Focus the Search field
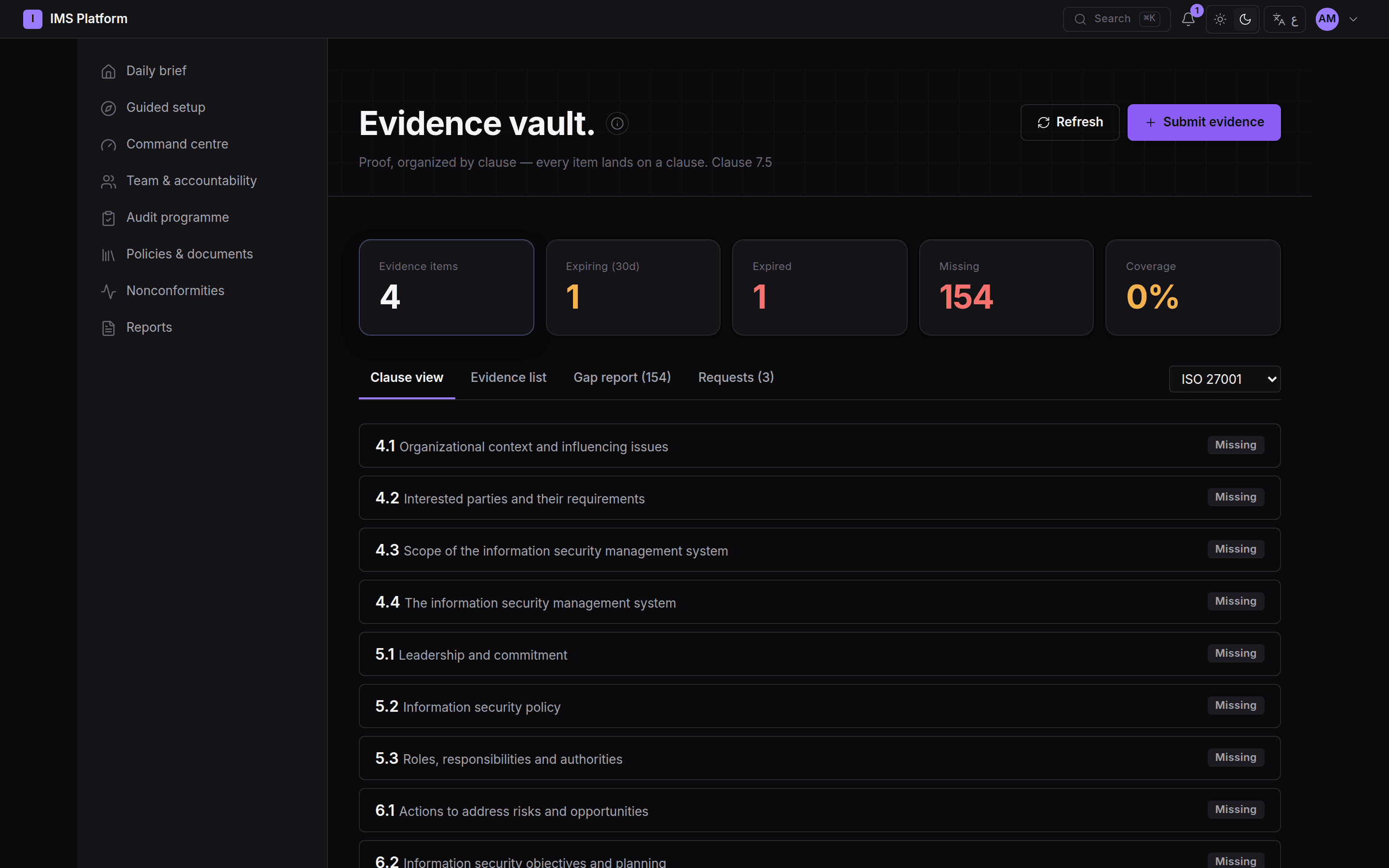This screenshot has height=868, width=1389. 1117,19
